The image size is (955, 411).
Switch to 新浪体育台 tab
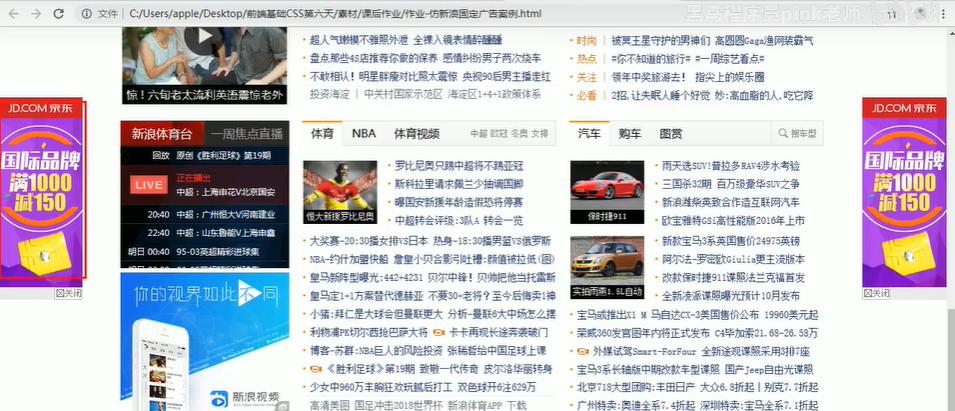pyautogui.click(x=162, y=134)
